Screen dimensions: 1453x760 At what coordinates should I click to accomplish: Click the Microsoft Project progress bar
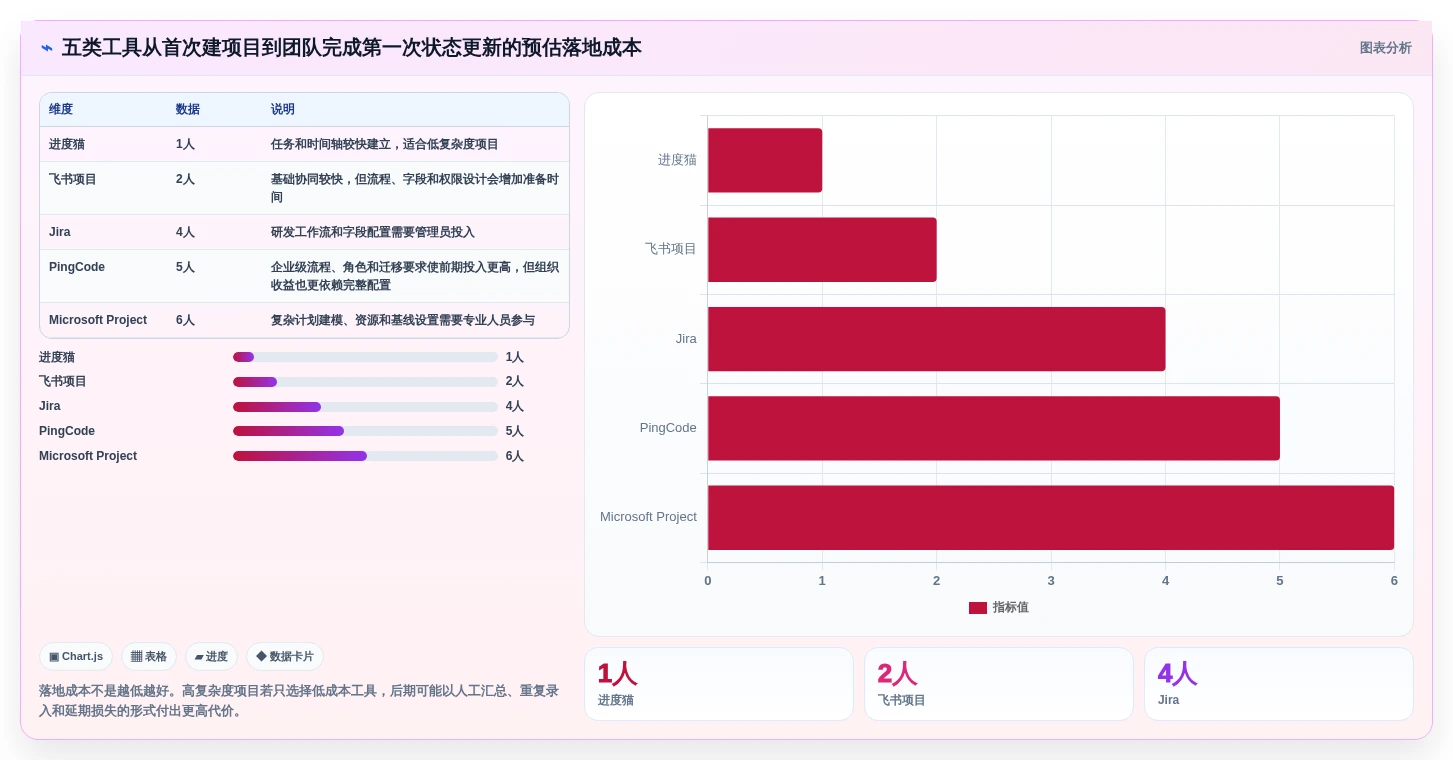tap(365, 456)
